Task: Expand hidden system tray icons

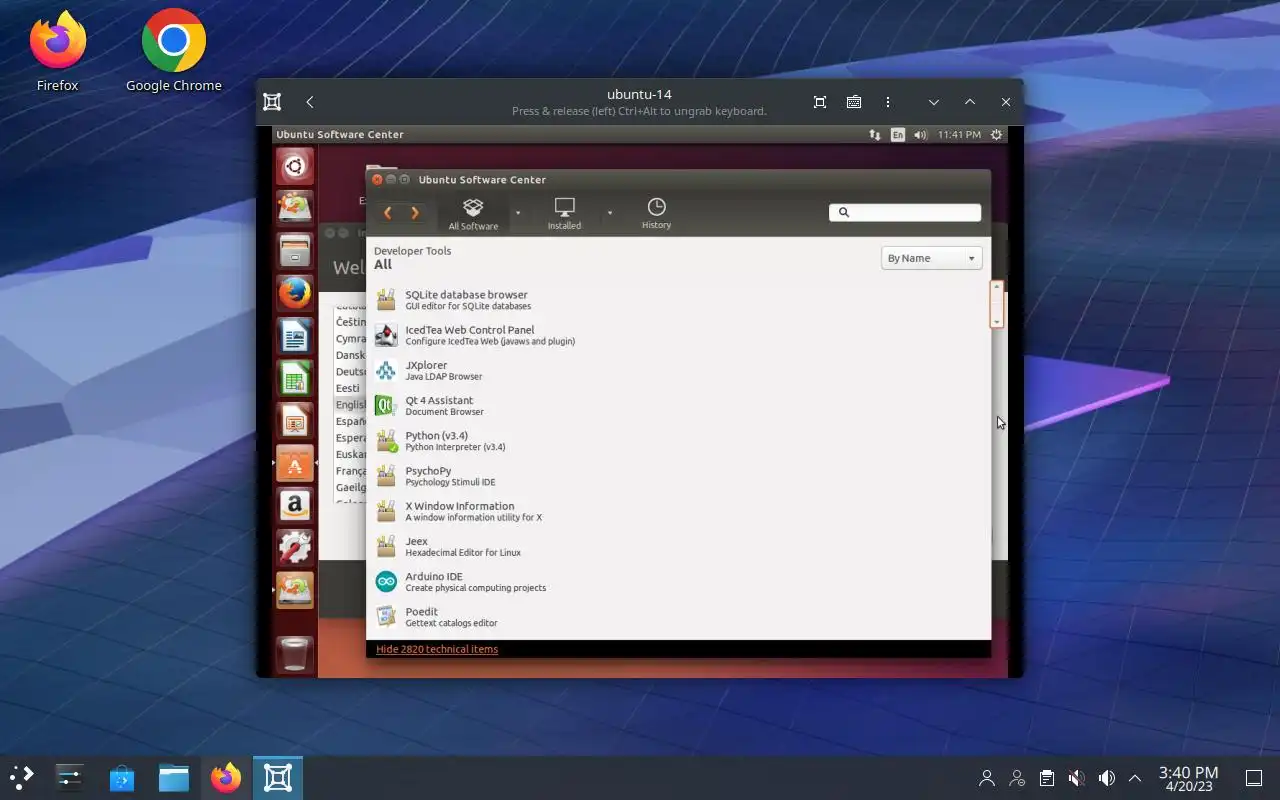Action: 1135,778
